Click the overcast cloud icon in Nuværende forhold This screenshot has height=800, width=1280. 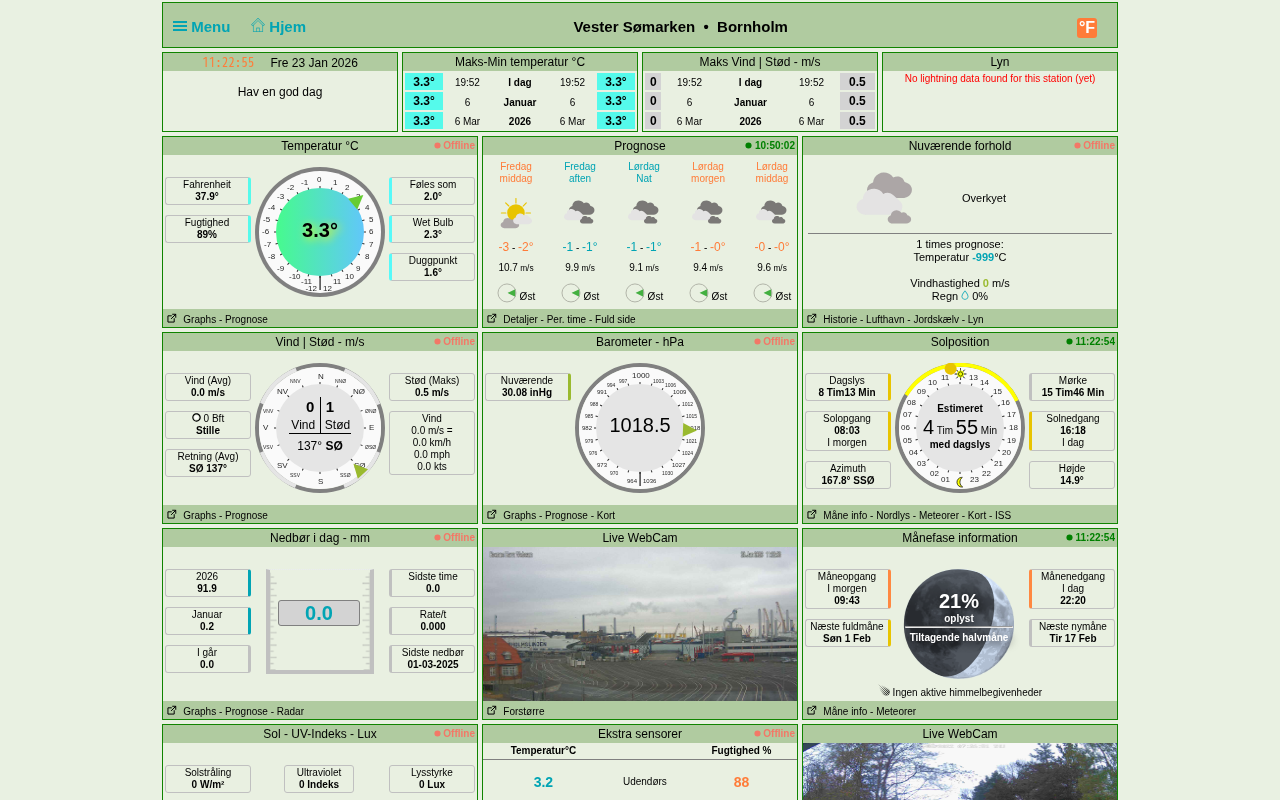click(x=884, y=198)
